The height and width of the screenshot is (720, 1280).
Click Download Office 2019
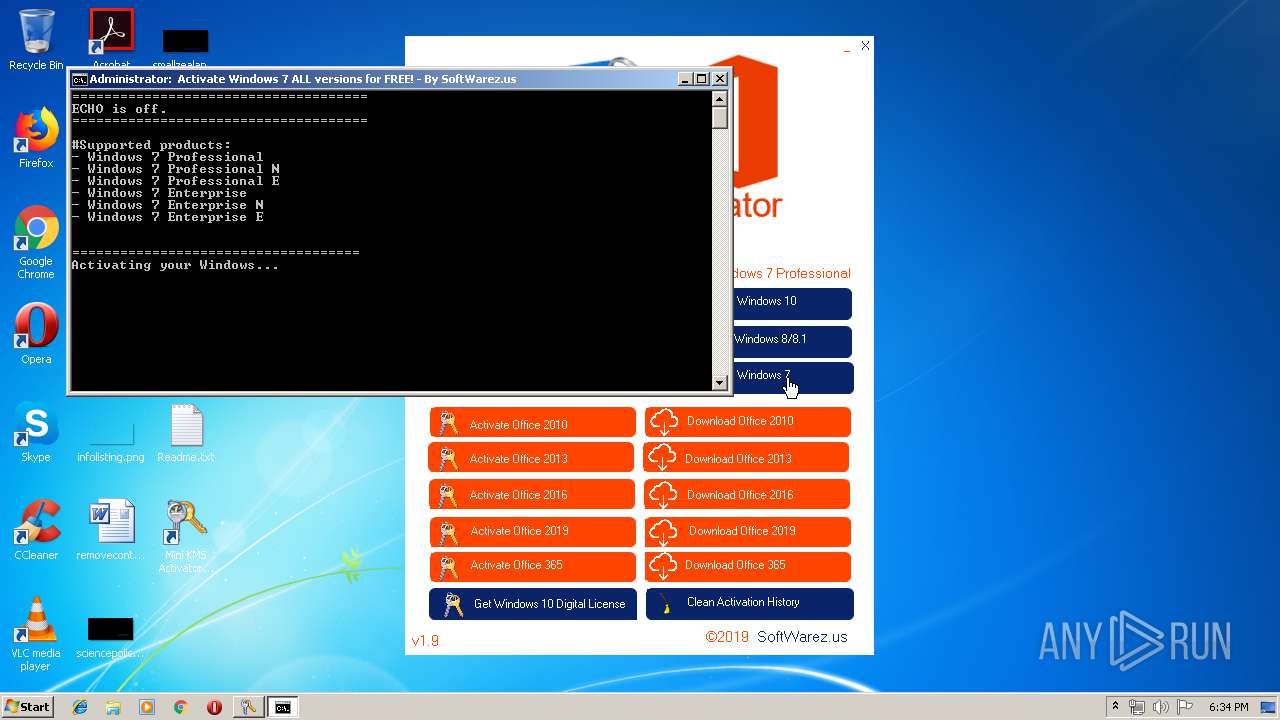click(748, 531)
